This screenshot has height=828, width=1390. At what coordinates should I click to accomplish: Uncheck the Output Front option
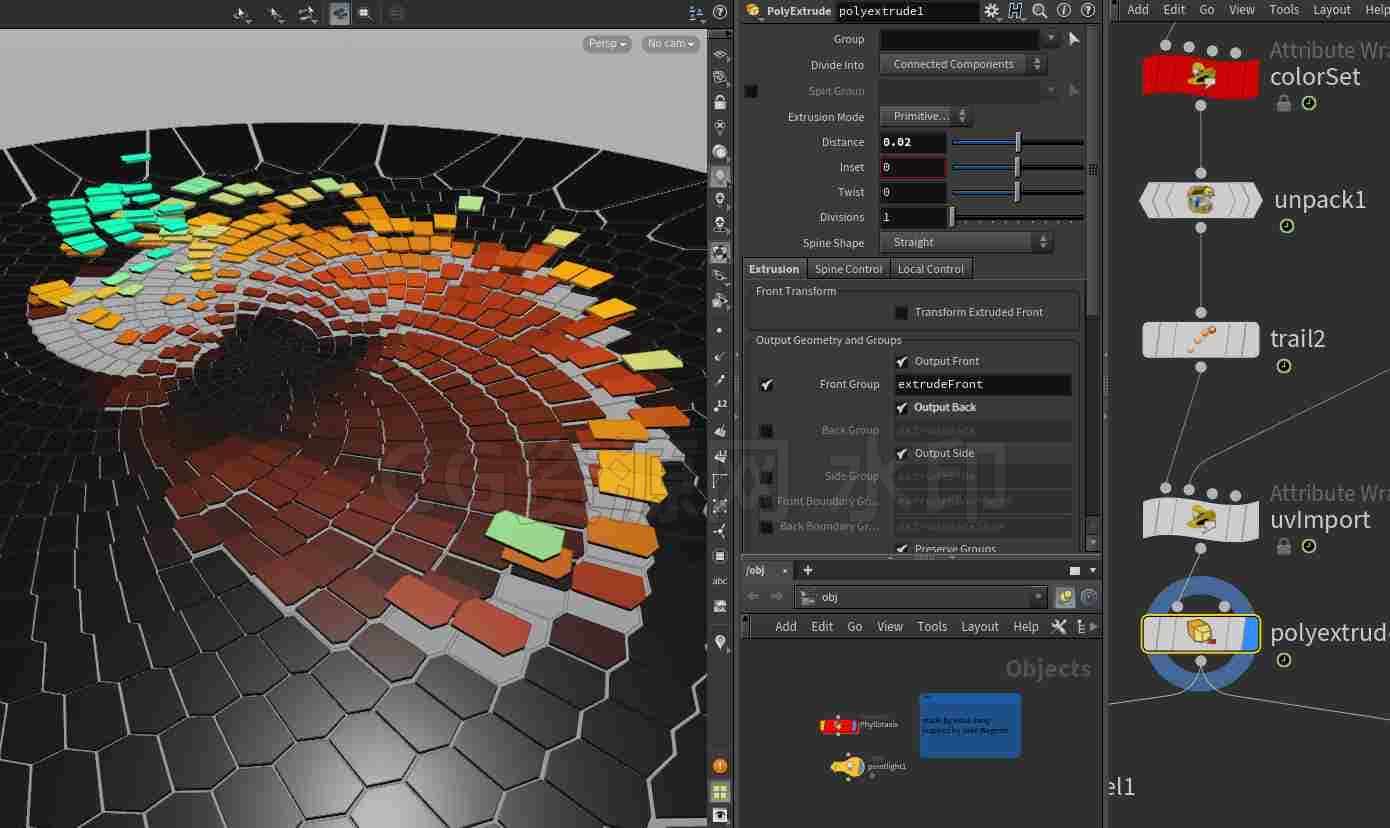click(902, 362)
